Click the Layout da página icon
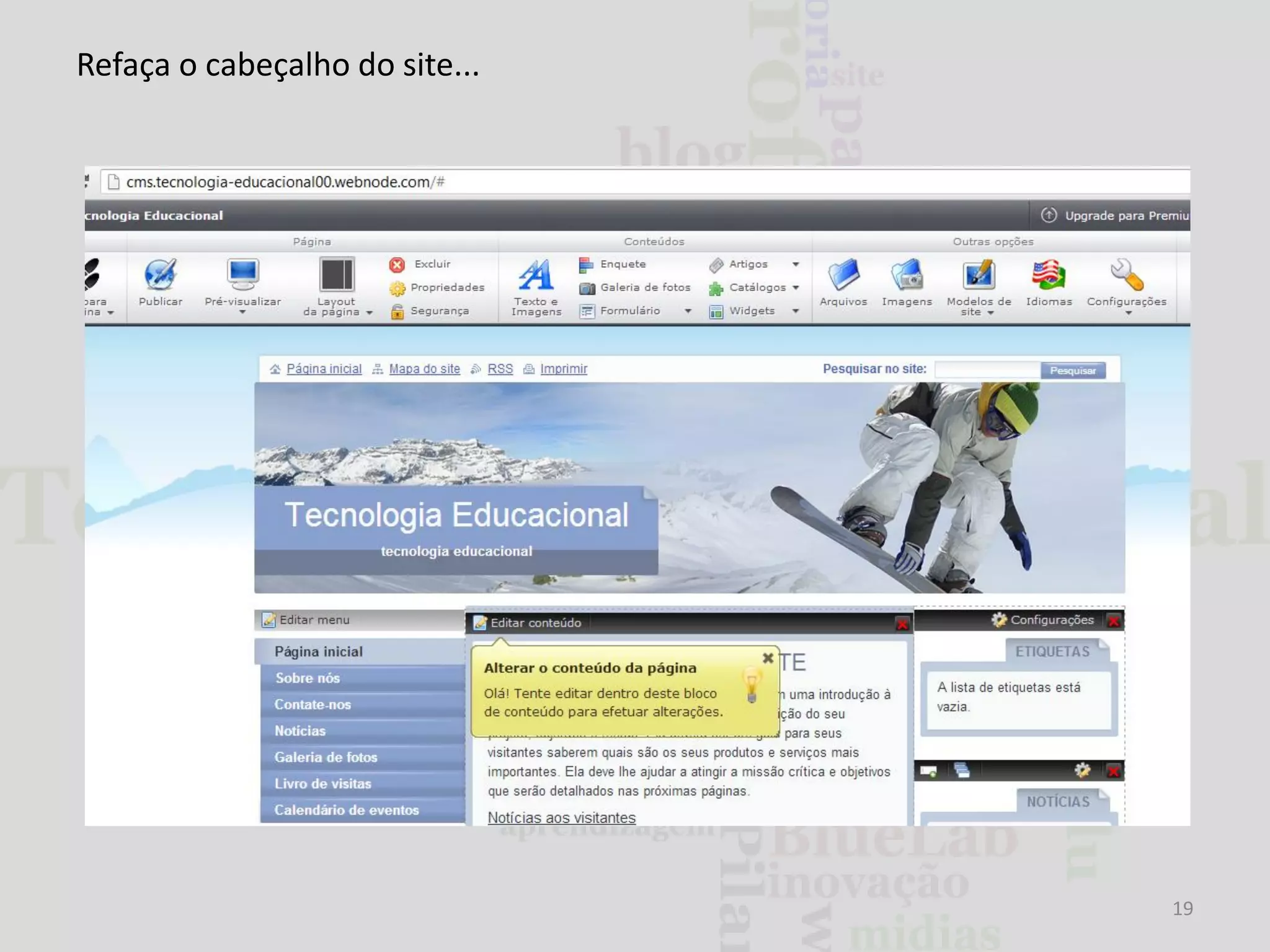This screenshot has height=952, width=1270. pos(337,275)
